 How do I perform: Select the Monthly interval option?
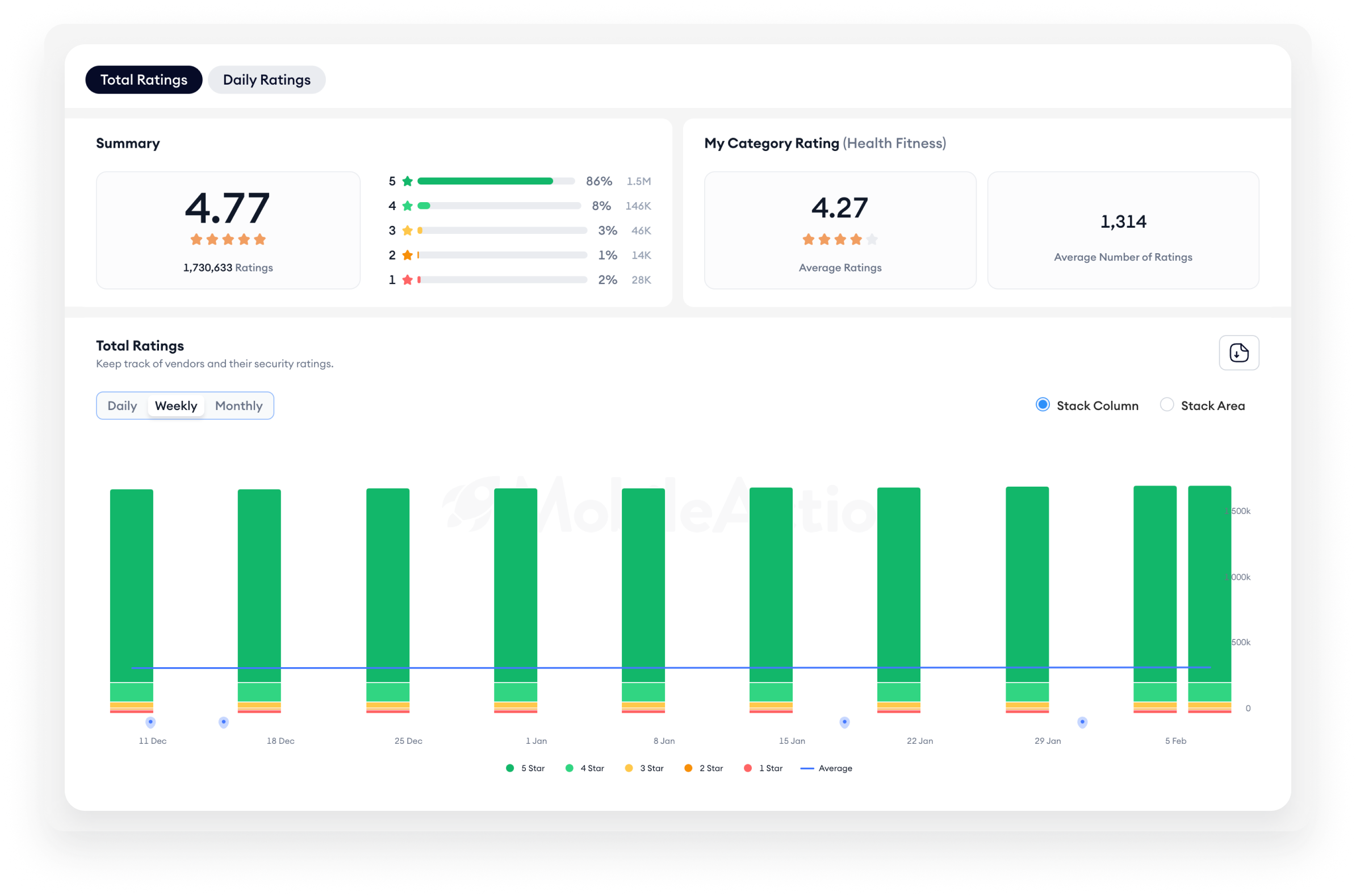pyautogui.click(x=239, y=406)
